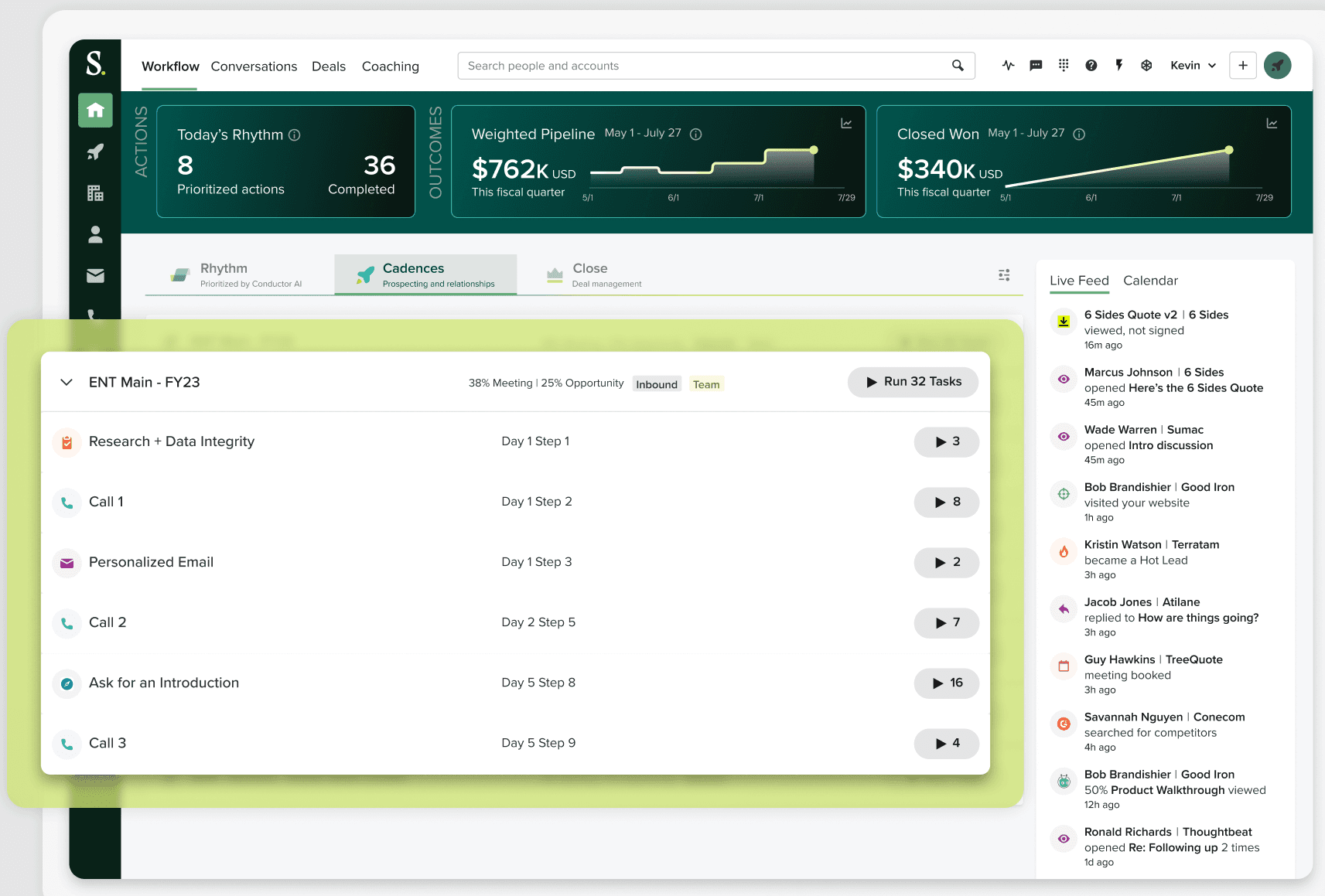
Task: Open the Cadences rocket icon in the sidebar
Action: 94,152
